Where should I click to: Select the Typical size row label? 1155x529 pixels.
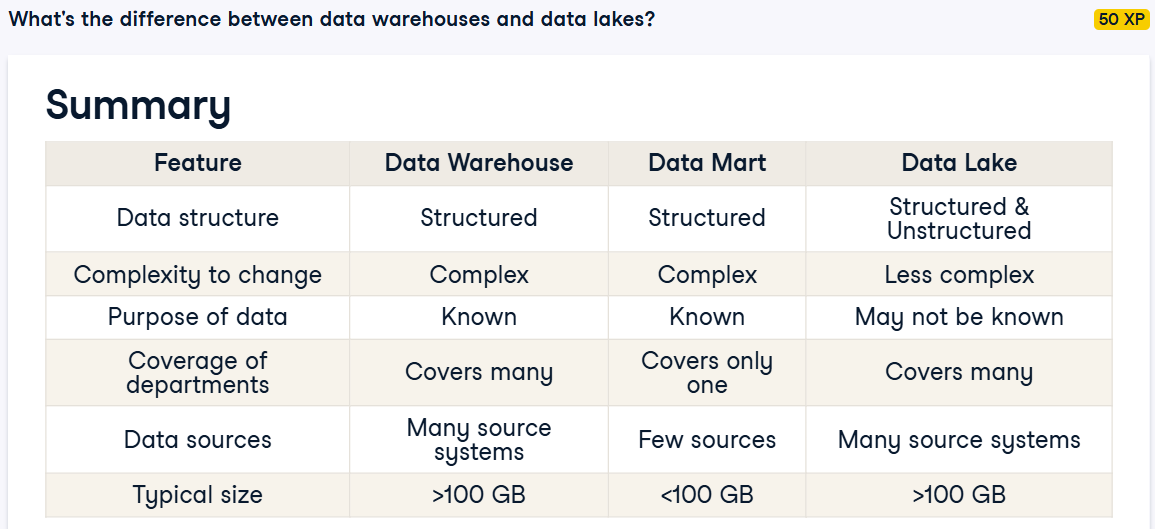coord(197,494)
